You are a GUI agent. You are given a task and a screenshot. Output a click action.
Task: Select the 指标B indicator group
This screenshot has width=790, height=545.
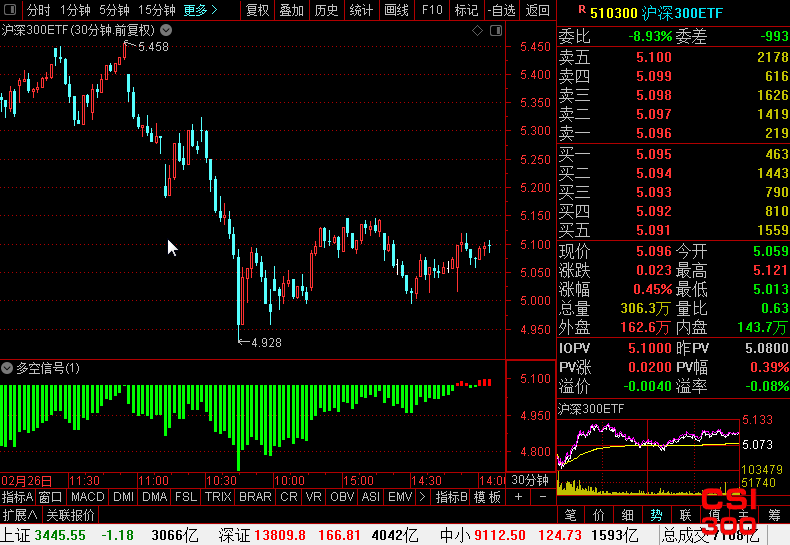452,497
